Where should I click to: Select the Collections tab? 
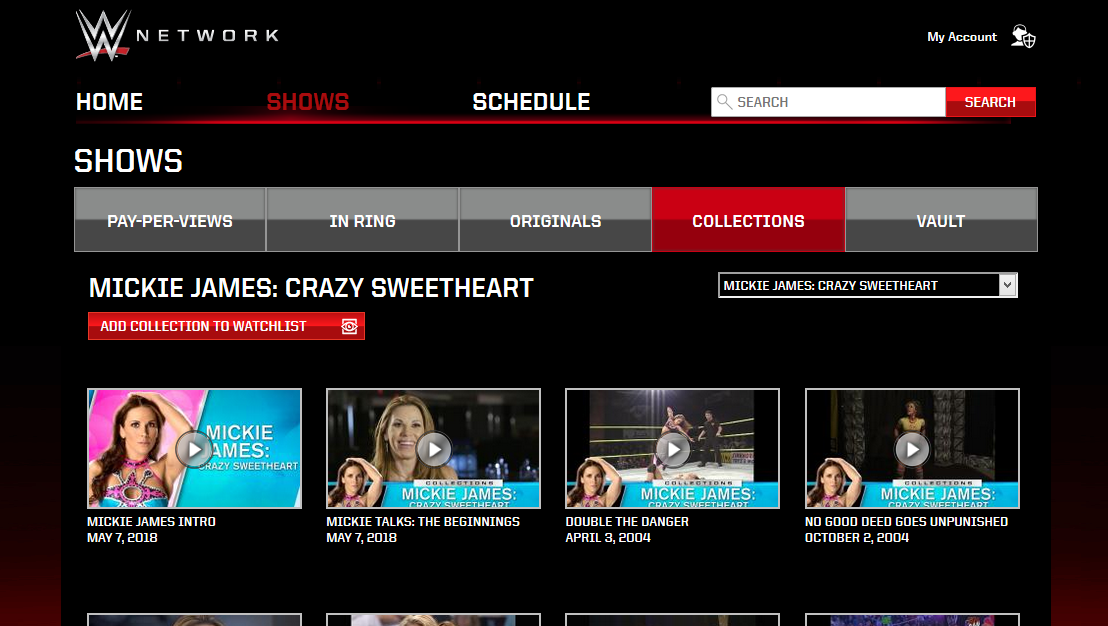(748, 220)
